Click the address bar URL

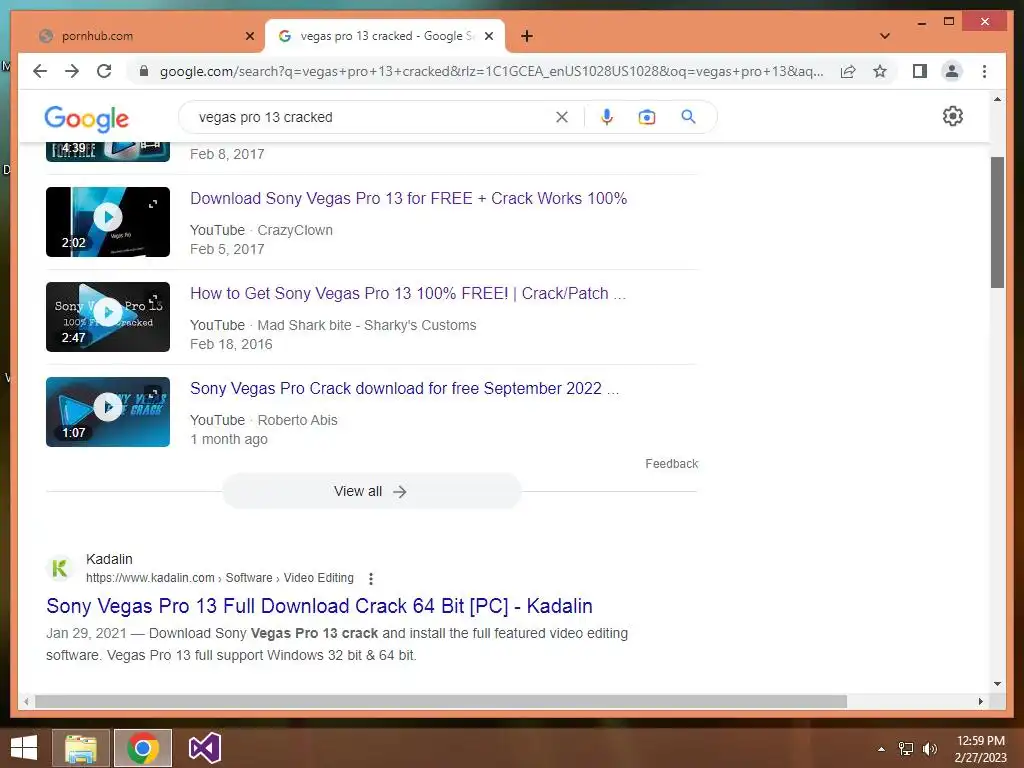pos(491,71)
